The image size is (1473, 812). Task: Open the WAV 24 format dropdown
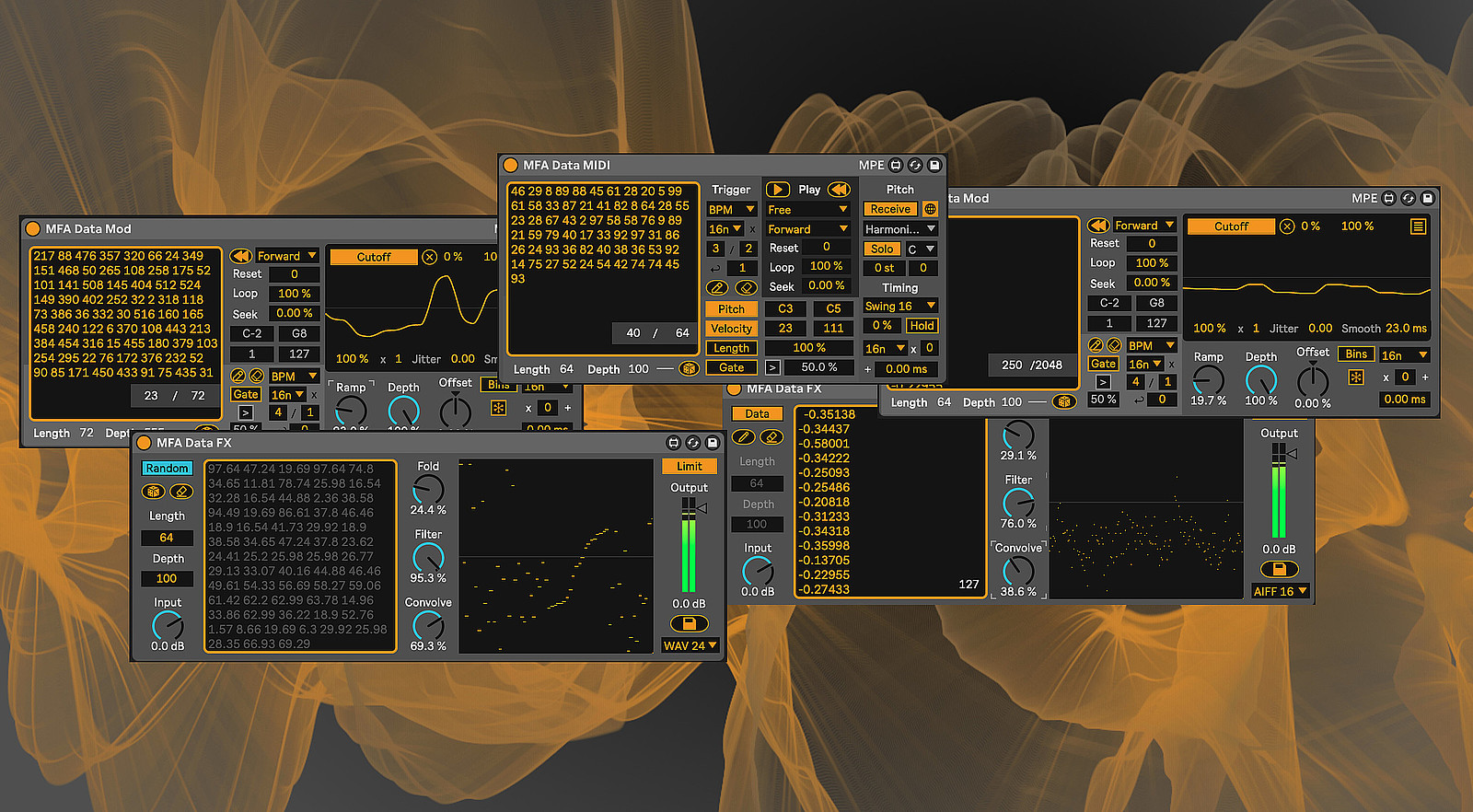pyautogui.click(x=690, y=646)
